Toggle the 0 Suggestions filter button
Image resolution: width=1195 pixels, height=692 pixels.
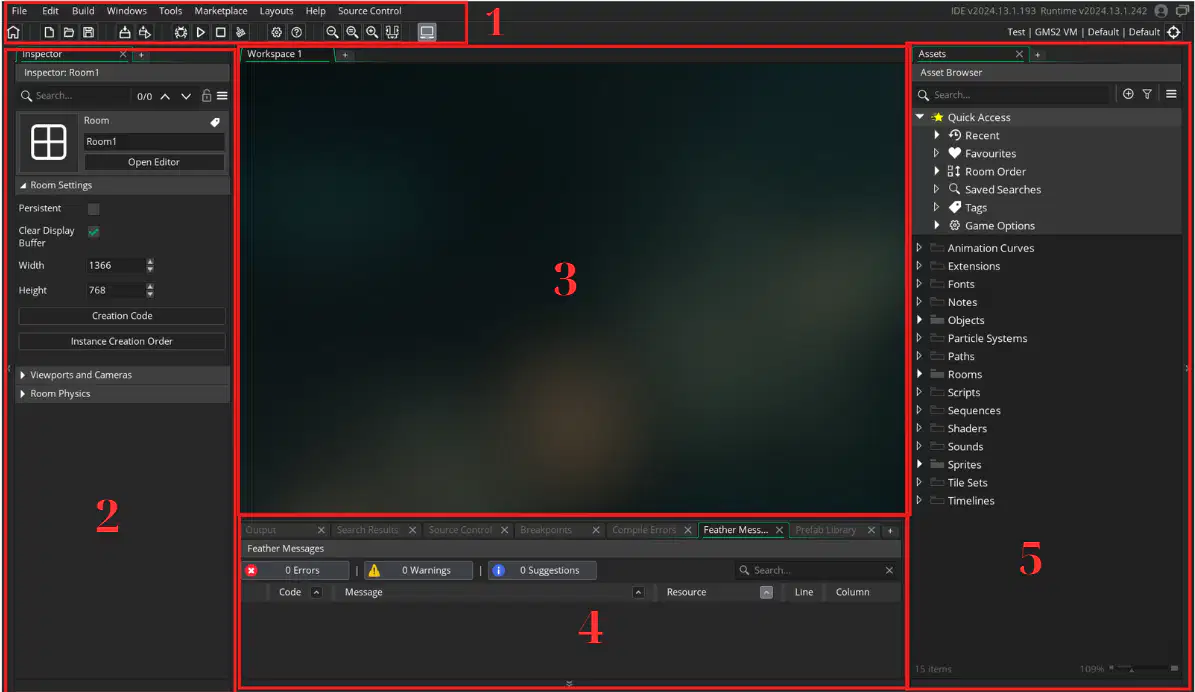(542, 570)
